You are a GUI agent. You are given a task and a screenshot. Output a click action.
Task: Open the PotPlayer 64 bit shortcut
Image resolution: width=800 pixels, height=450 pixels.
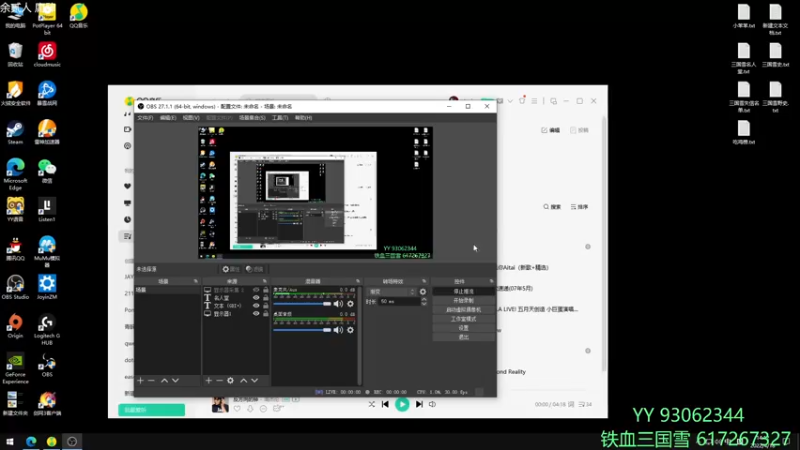pyautogui.click(x=47, y=19)
